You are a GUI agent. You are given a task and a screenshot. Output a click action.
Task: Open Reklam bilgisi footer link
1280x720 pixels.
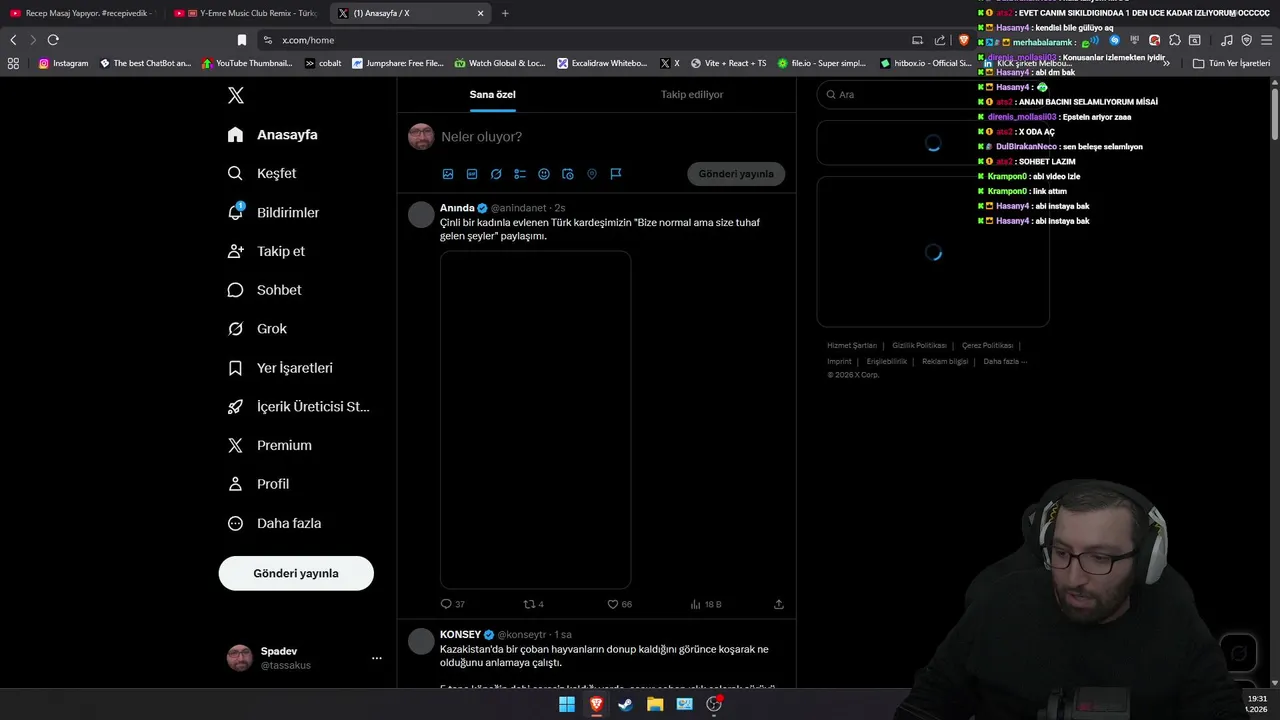coord(945,362)
